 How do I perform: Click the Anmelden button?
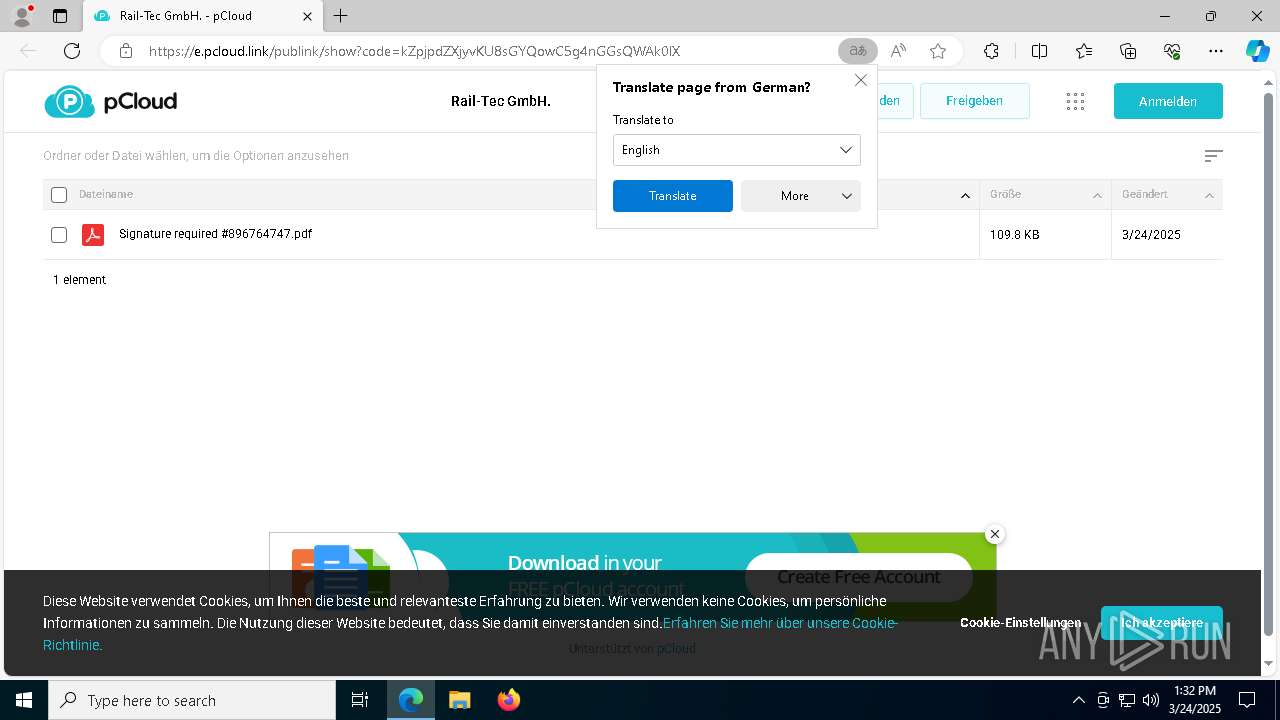coord(1168,101)
